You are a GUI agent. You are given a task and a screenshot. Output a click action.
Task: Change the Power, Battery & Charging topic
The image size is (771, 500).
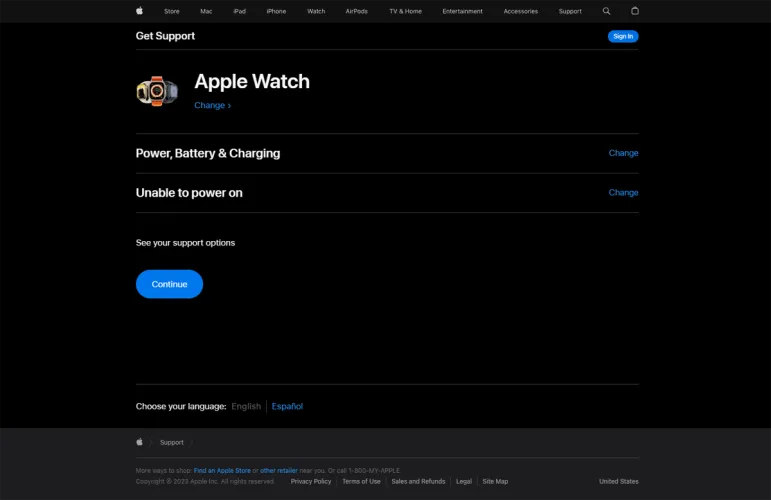623,153
